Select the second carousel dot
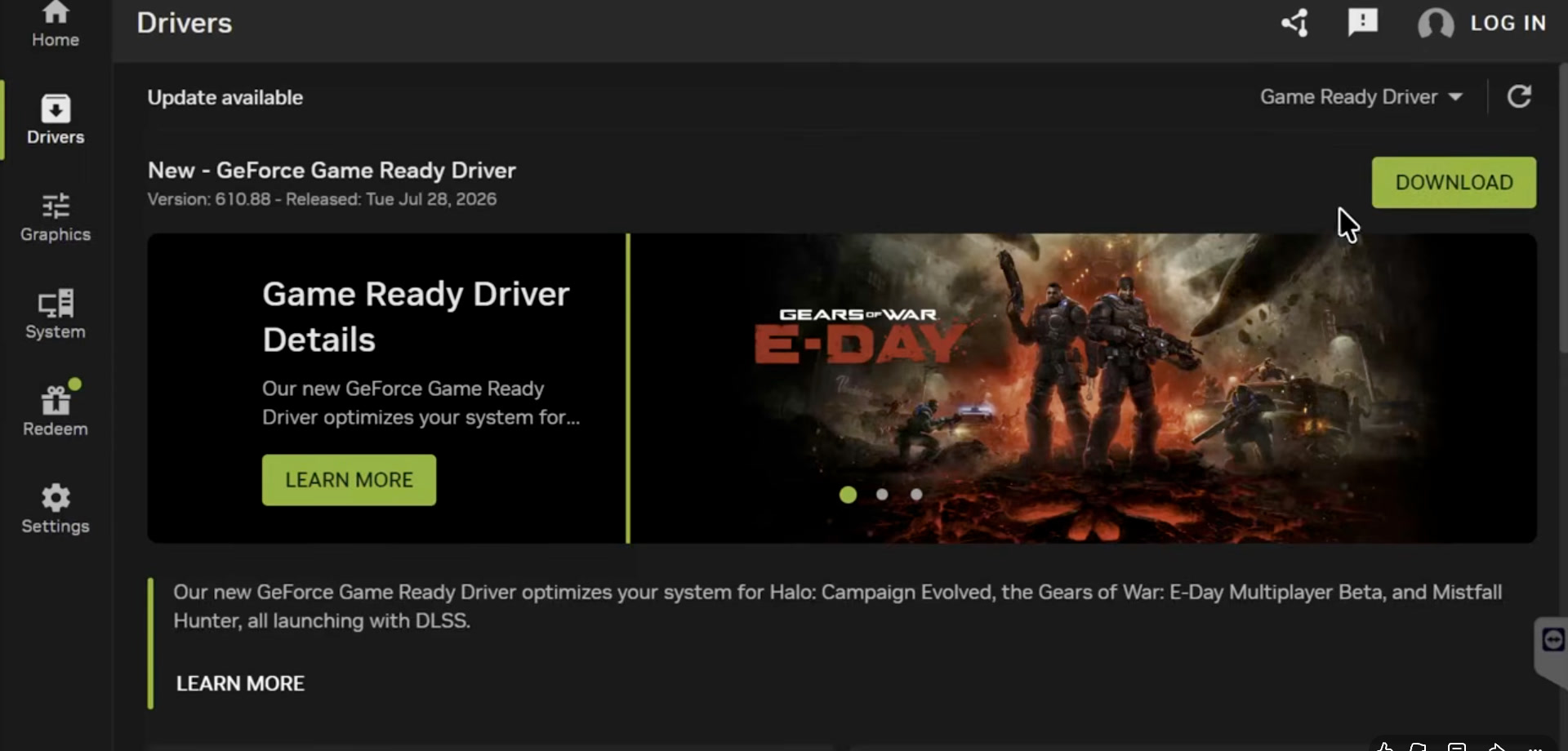1568x751 pixels. click(882, 494)
